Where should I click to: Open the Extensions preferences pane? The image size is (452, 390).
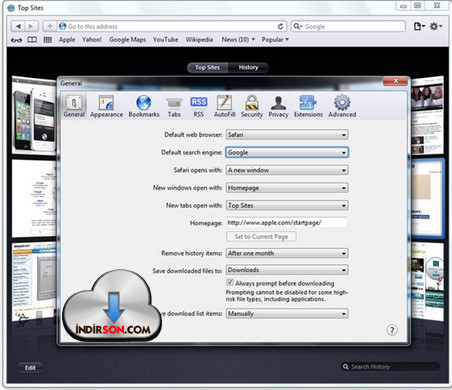pyautogui.click(x=308, y=106)
